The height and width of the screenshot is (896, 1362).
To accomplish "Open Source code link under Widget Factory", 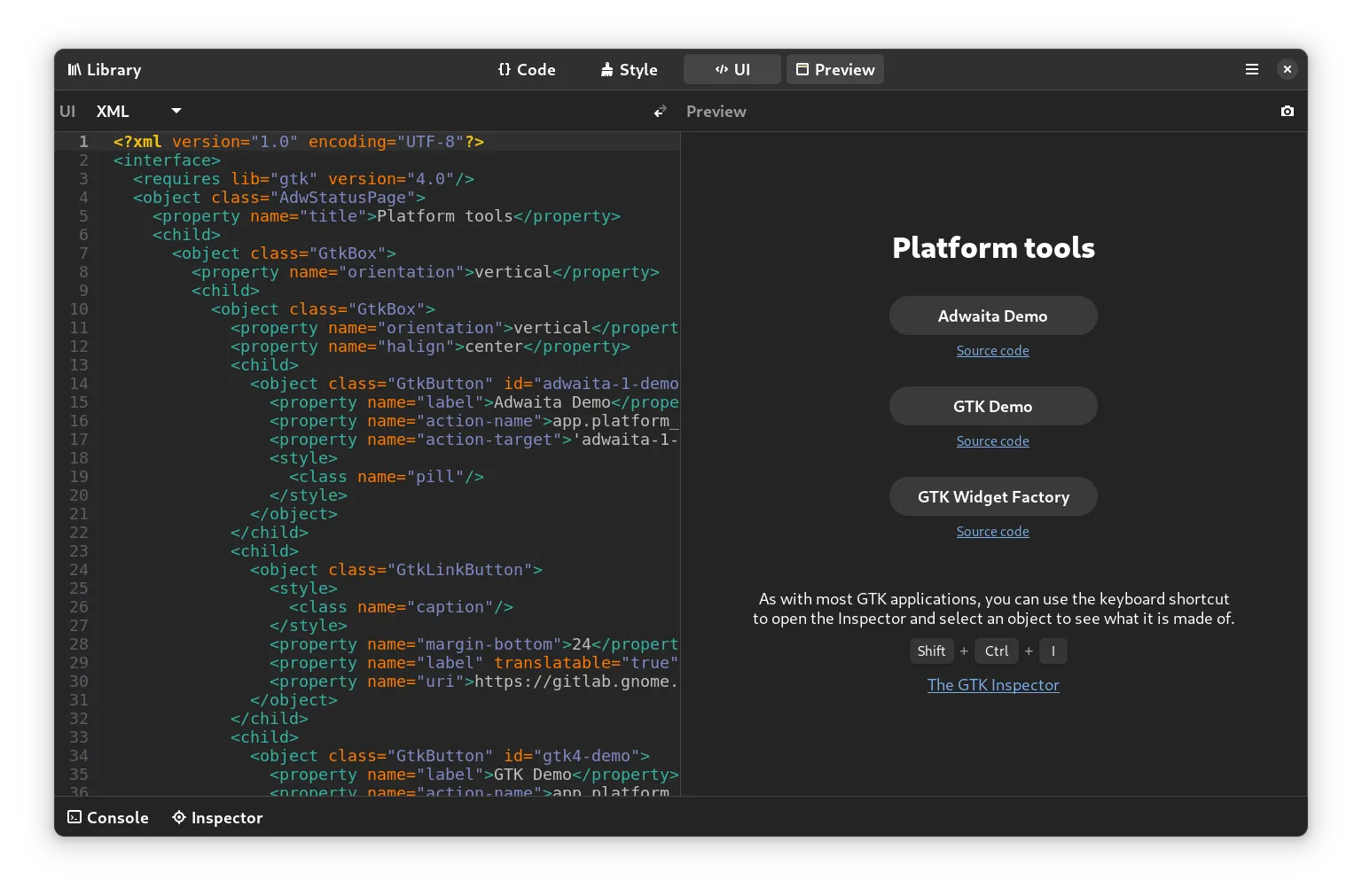I will coord(992,532).
